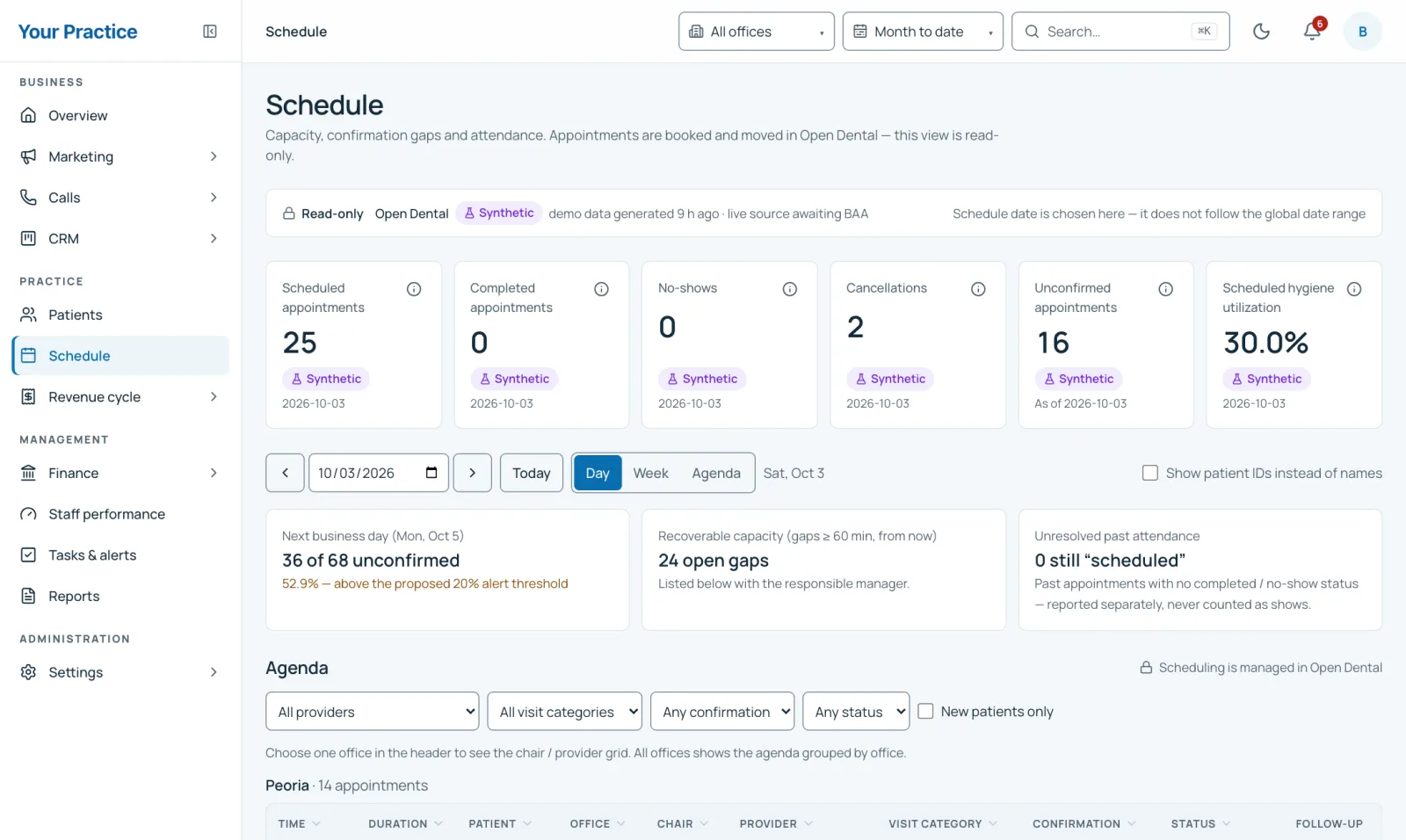Go to next day arrow
The height and width of the screenshot is (840, 1406).
(472, 473)
